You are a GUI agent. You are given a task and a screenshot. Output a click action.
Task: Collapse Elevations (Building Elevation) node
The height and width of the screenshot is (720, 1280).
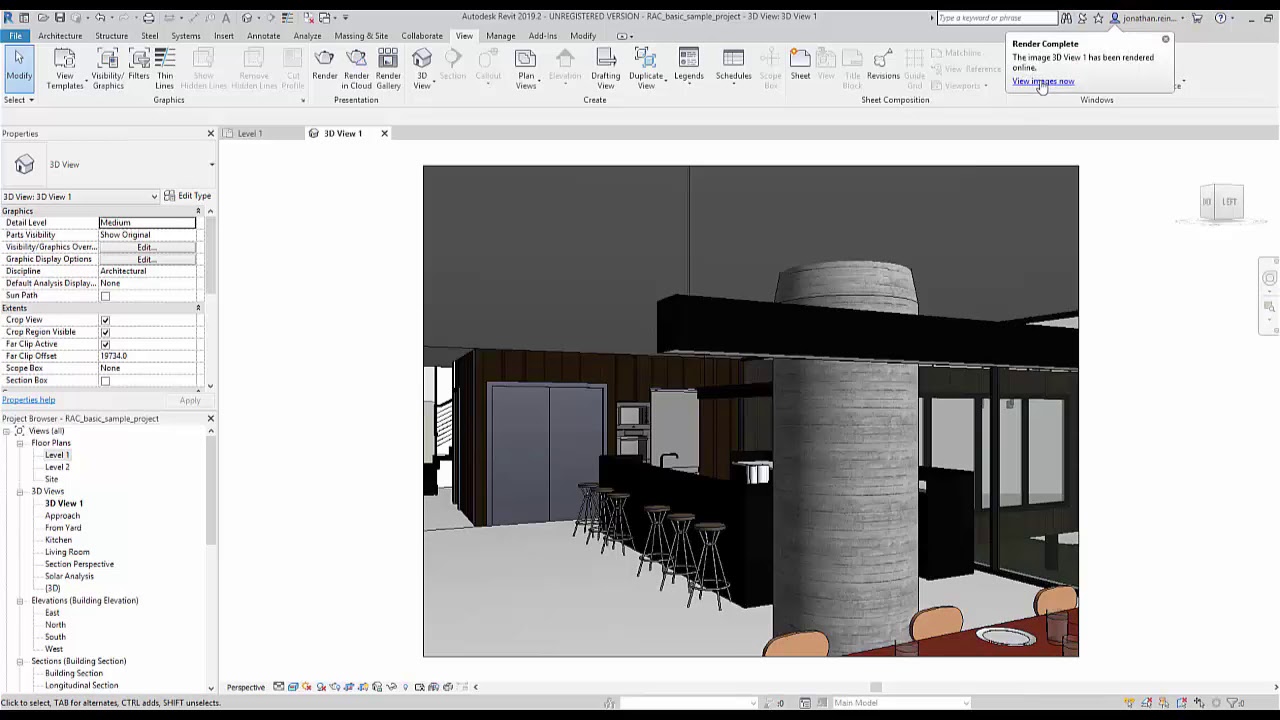coord(20,601)
